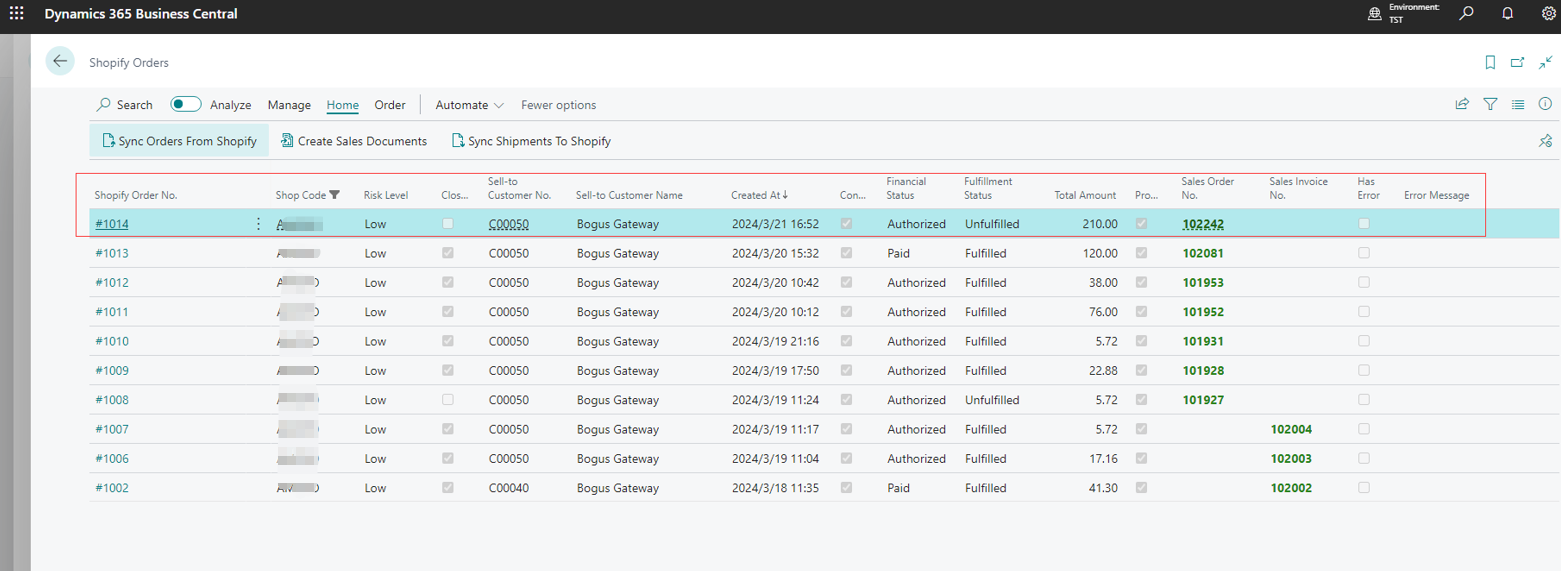This screenshot has height=571, width=1561.
Task: Open customer C00050 in #1014 row
Action: click(508, 224)
